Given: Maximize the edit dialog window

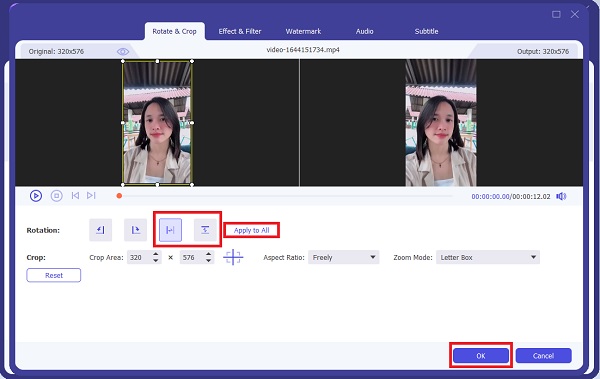Looking at the screenshot, I should tap(556, 14).
